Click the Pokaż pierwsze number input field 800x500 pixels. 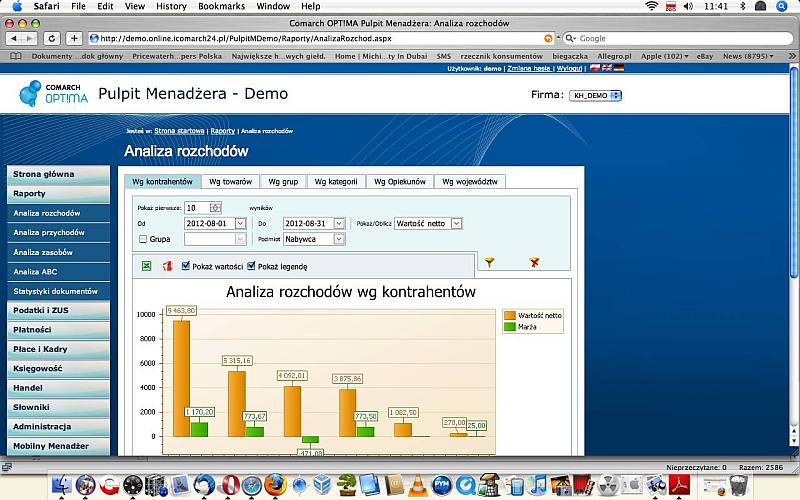click(195, 207)
